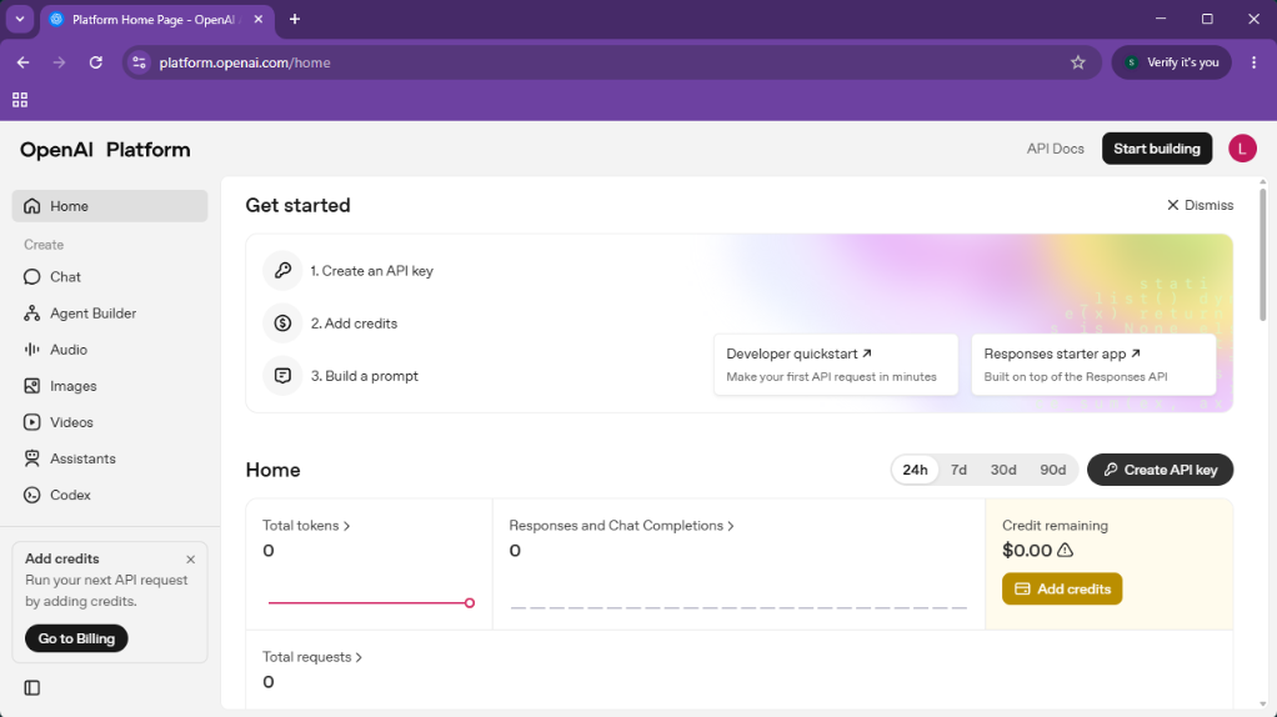Open the Developer quickstart card
The width and height of the screenshot is (1277, 717).
click(835, 365)
